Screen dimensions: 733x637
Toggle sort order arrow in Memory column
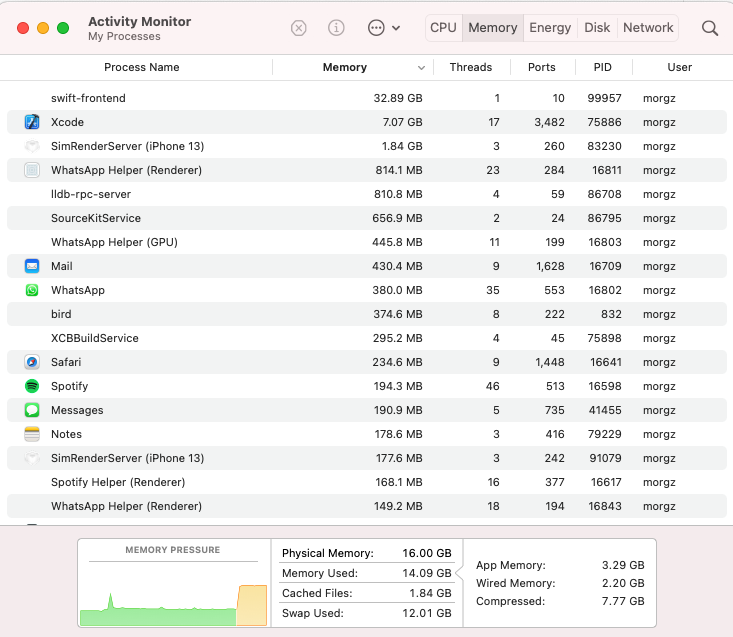coord(421,68)
